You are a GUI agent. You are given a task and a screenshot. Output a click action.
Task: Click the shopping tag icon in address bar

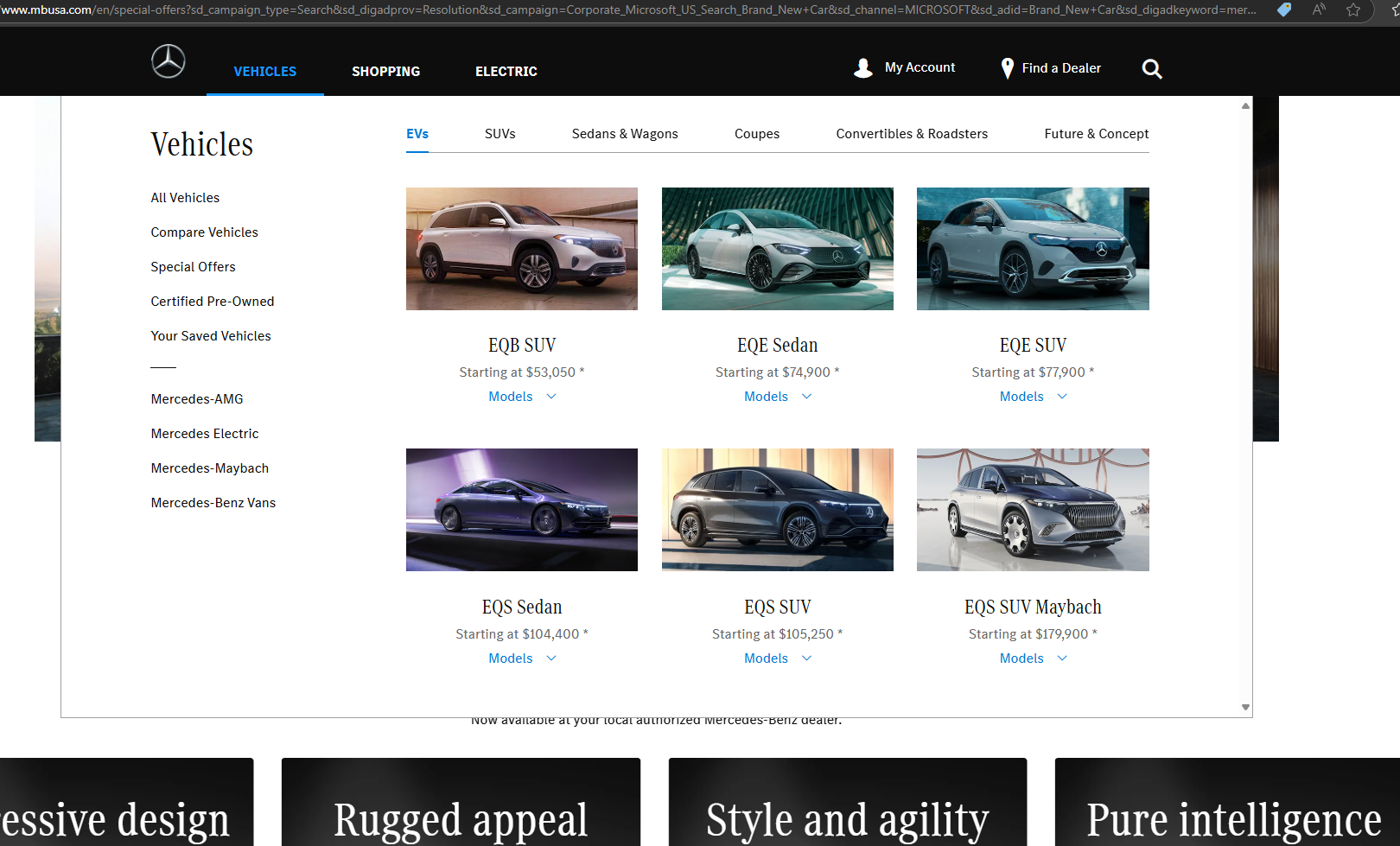click(x=1284, y=10)
